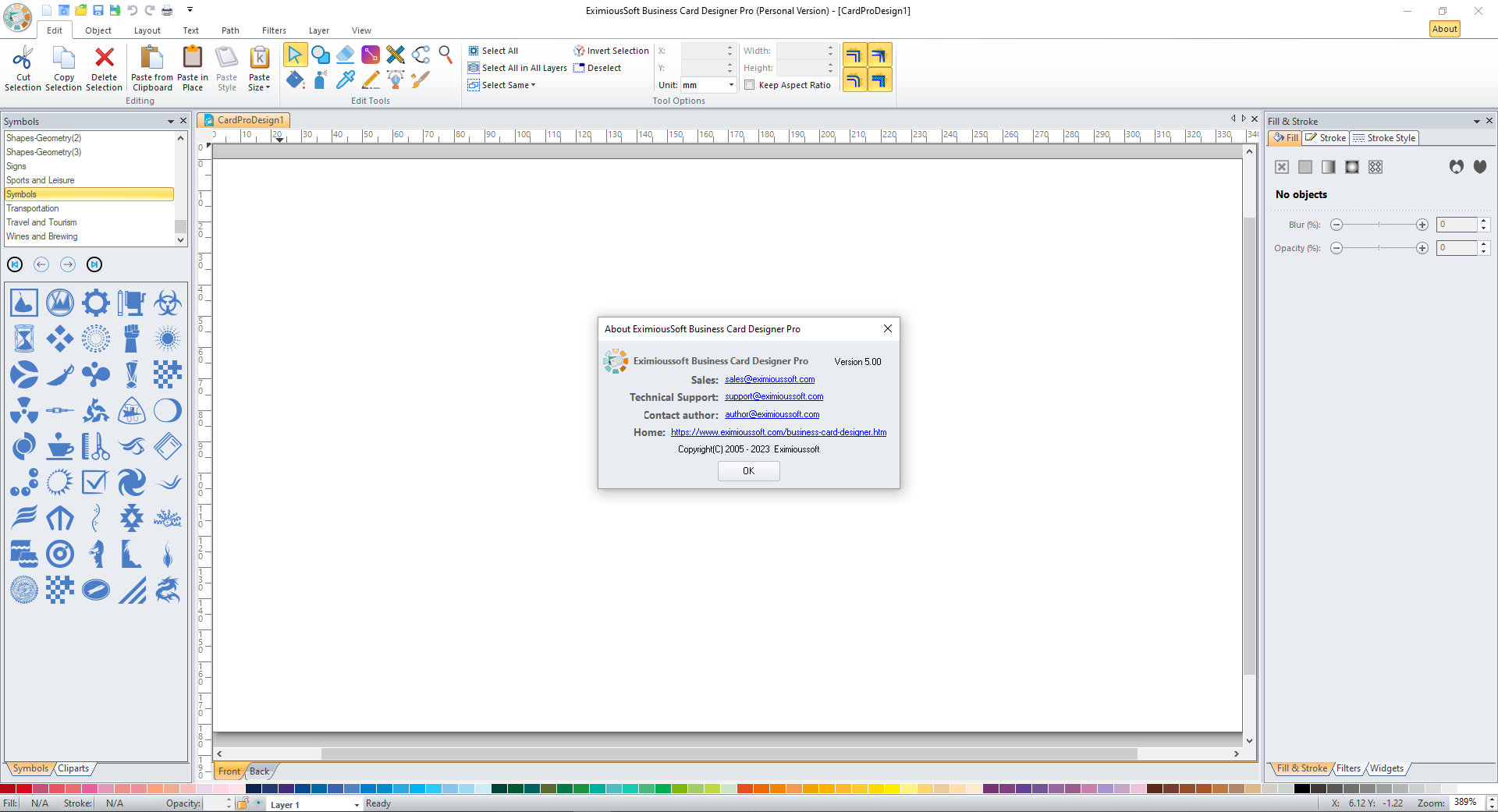
Task: Open the quick access toolbar customize arrow
Action: [190, 10]
